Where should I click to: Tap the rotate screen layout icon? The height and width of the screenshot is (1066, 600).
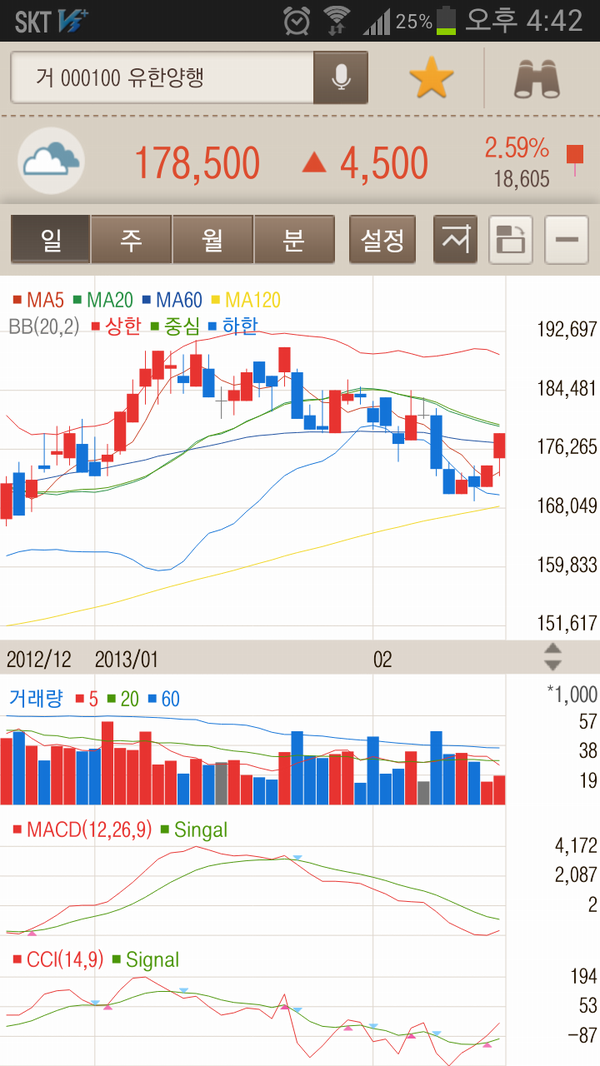coord(511,239)
